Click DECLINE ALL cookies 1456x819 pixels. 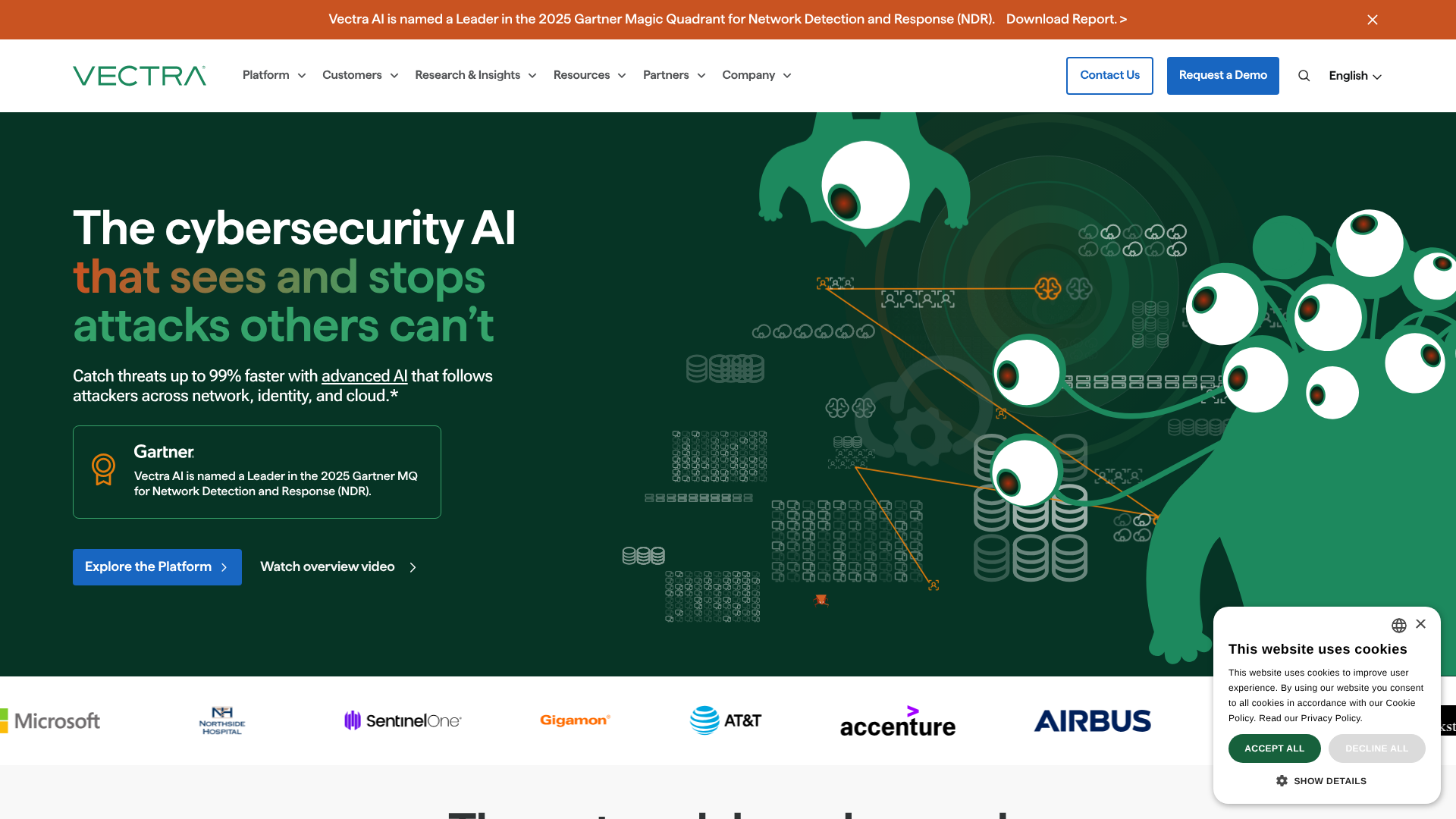pyautogui.click(x=1376, y=748)
